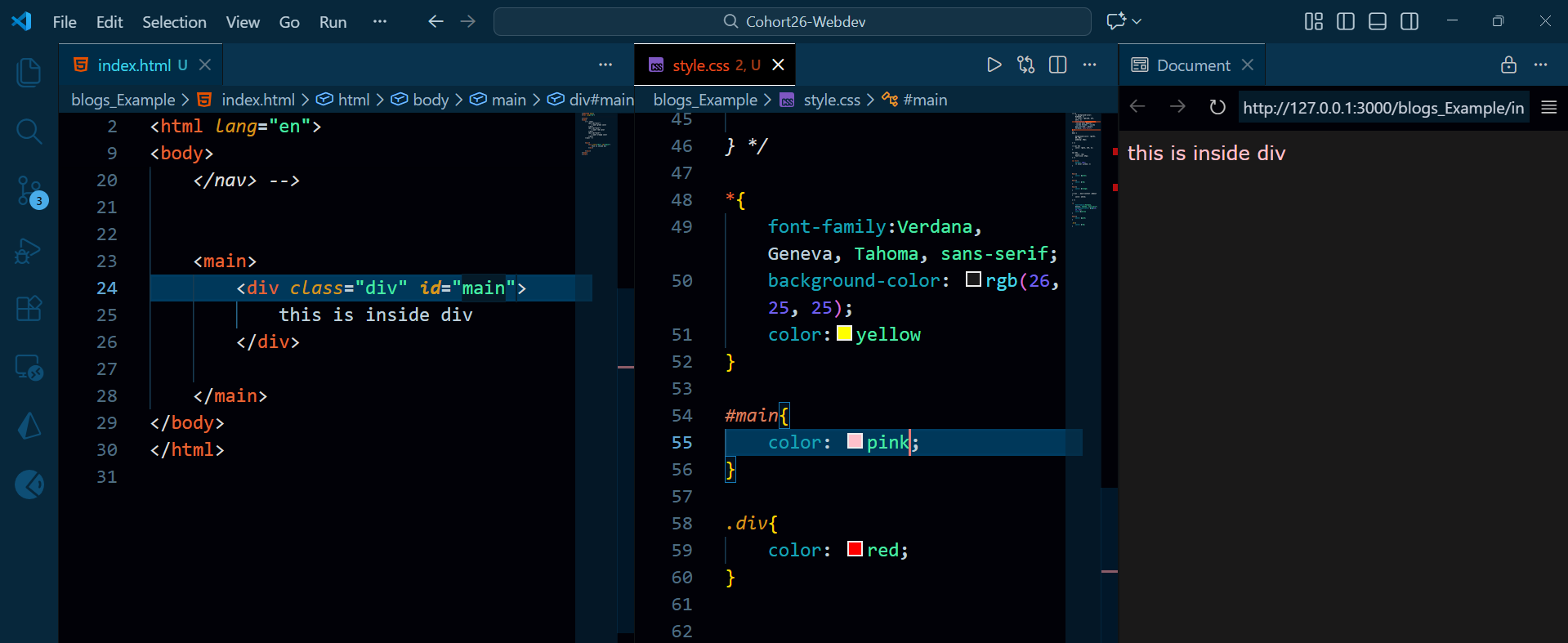Reload the preview browser page

pos(1217,107)
